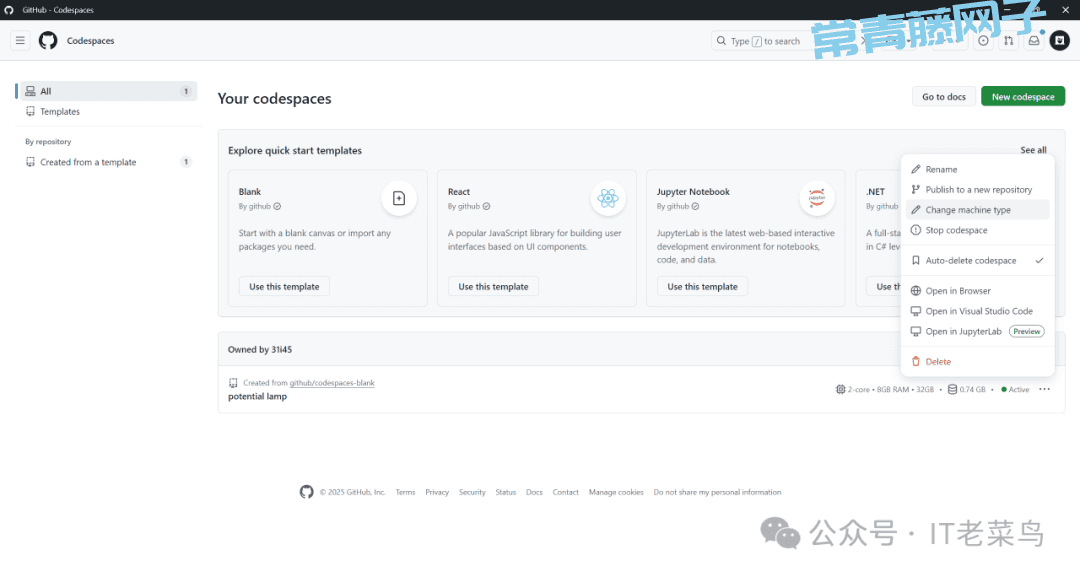Click the 'Your codespaces' heading
The width and height of the screenshot is (1080, 577).
tap(274, 98)
